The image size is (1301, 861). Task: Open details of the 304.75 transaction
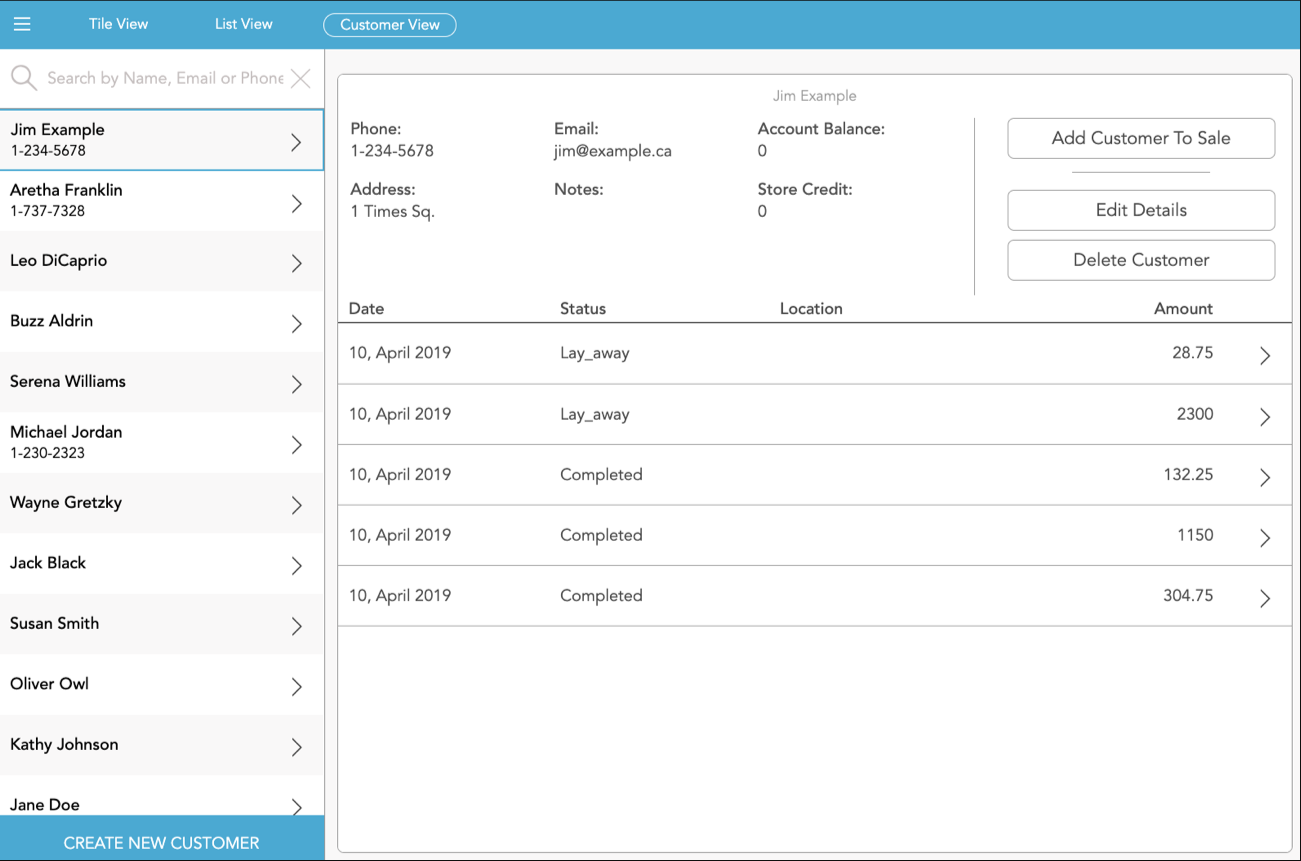coord(1265,597)
